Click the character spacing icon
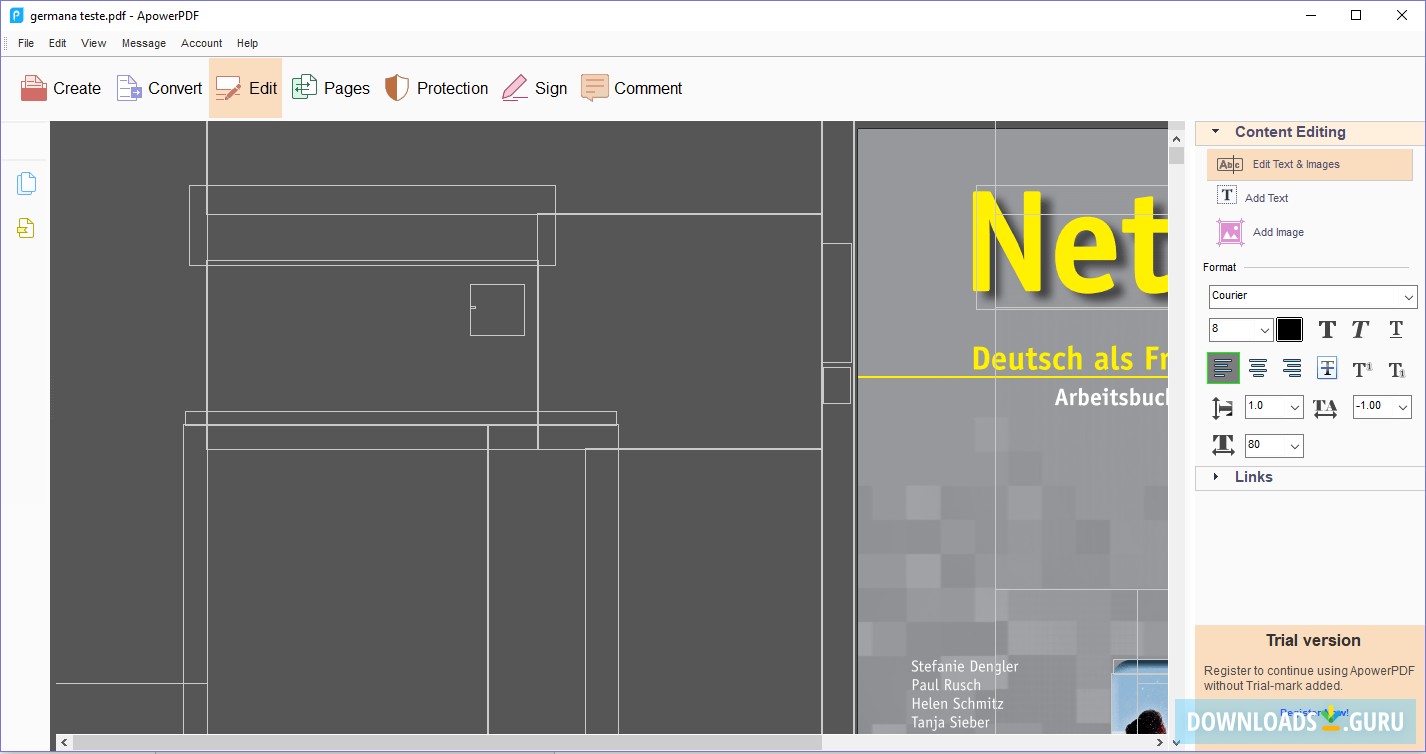This screenshot has height=754, width=1426. point(1325,408)
